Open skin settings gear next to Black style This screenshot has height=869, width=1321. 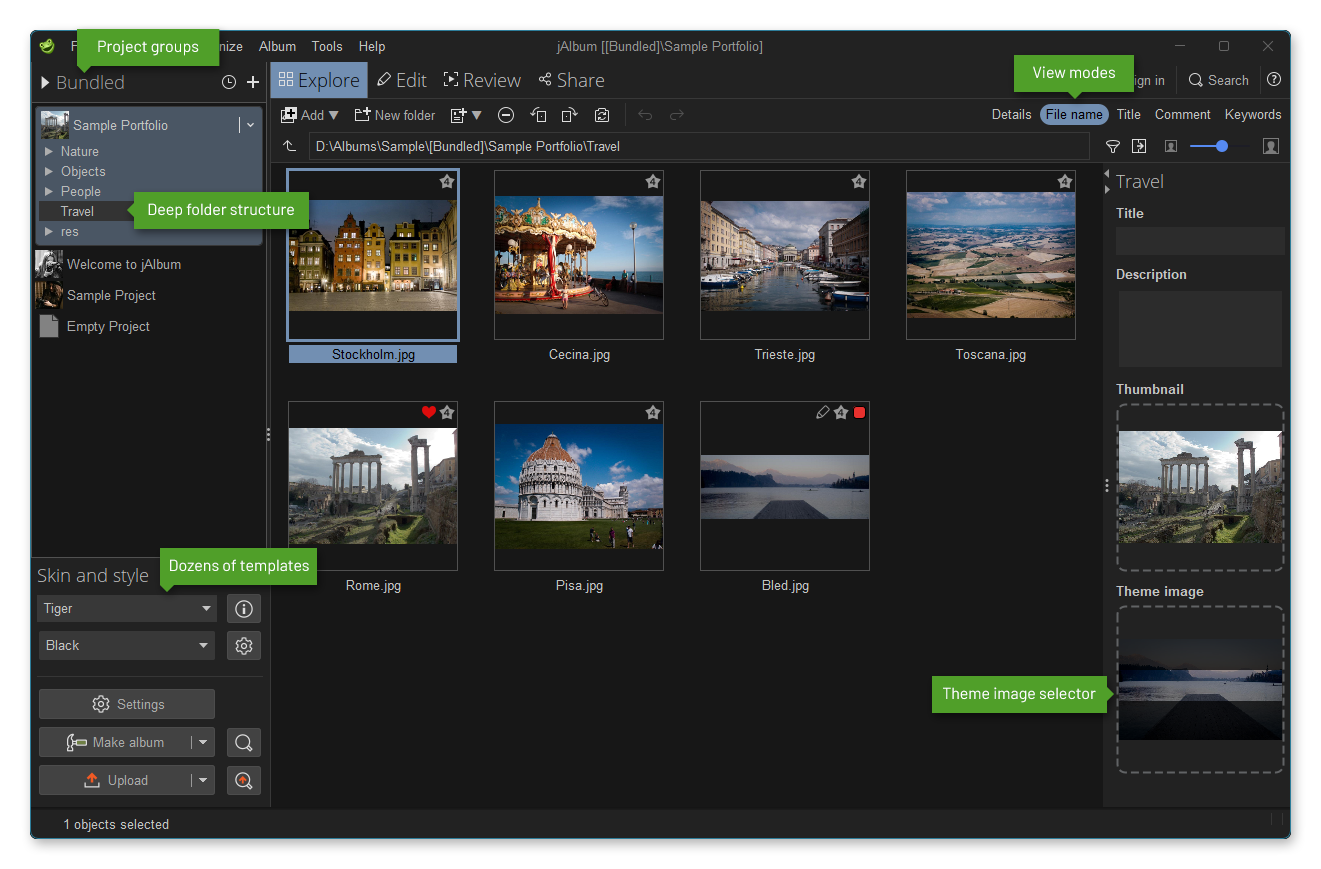tap(243, 645)
